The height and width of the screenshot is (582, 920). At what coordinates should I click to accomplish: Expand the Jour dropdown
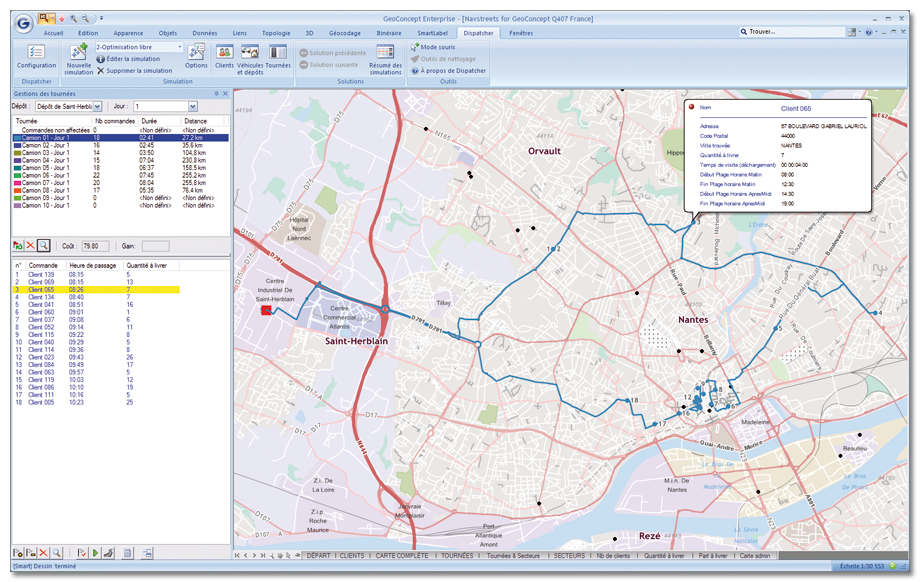(x=192, y=106)
